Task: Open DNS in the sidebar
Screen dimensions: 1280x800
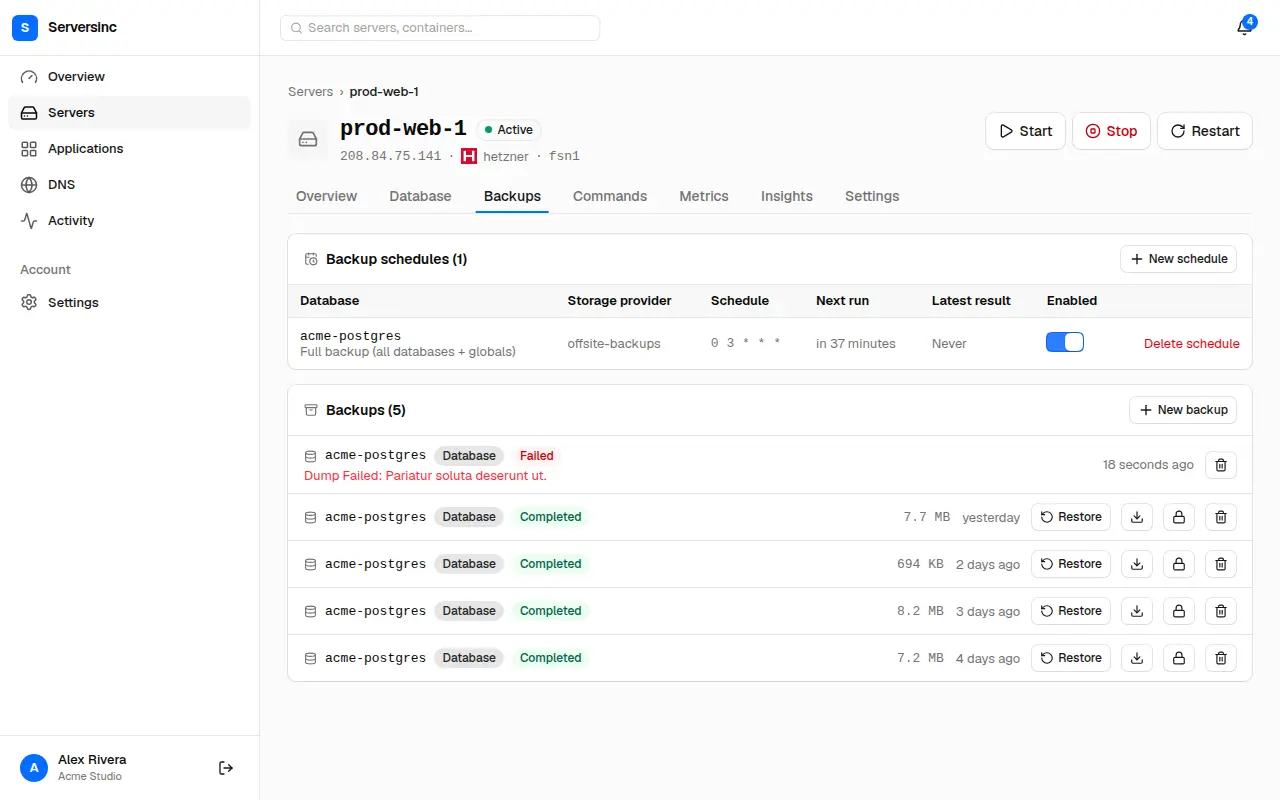Action: (x=130, y=185)
